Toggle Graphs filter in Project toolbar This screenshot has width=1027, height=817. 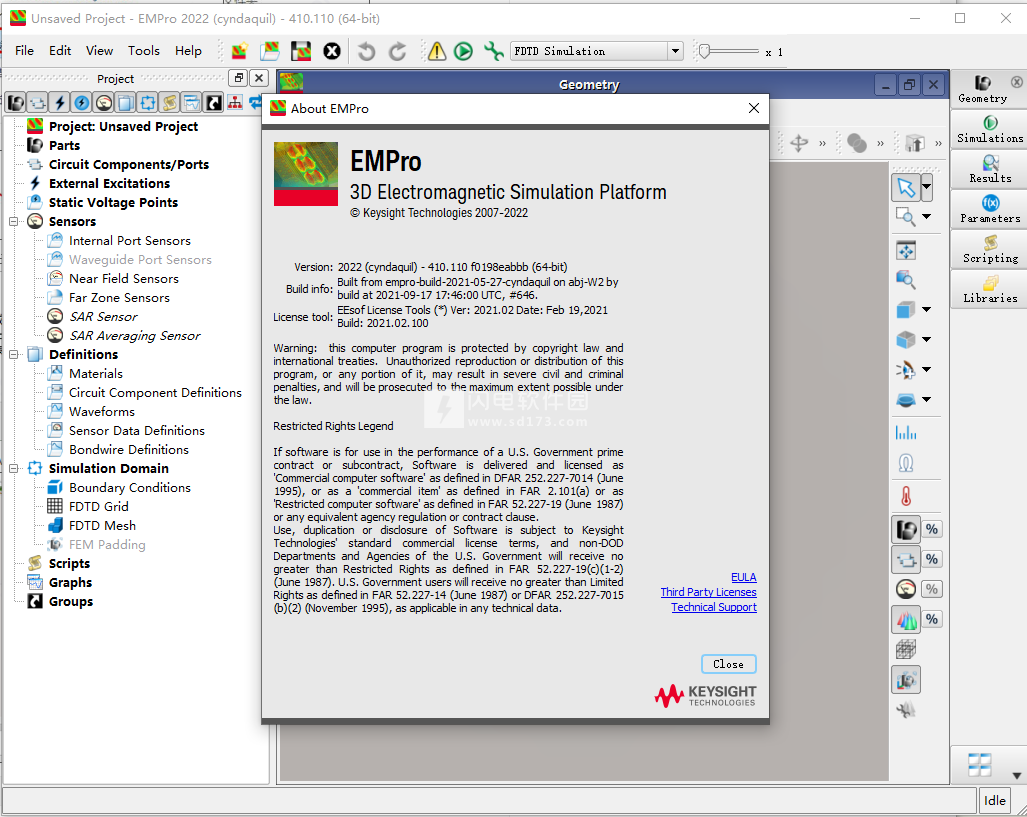192,102
